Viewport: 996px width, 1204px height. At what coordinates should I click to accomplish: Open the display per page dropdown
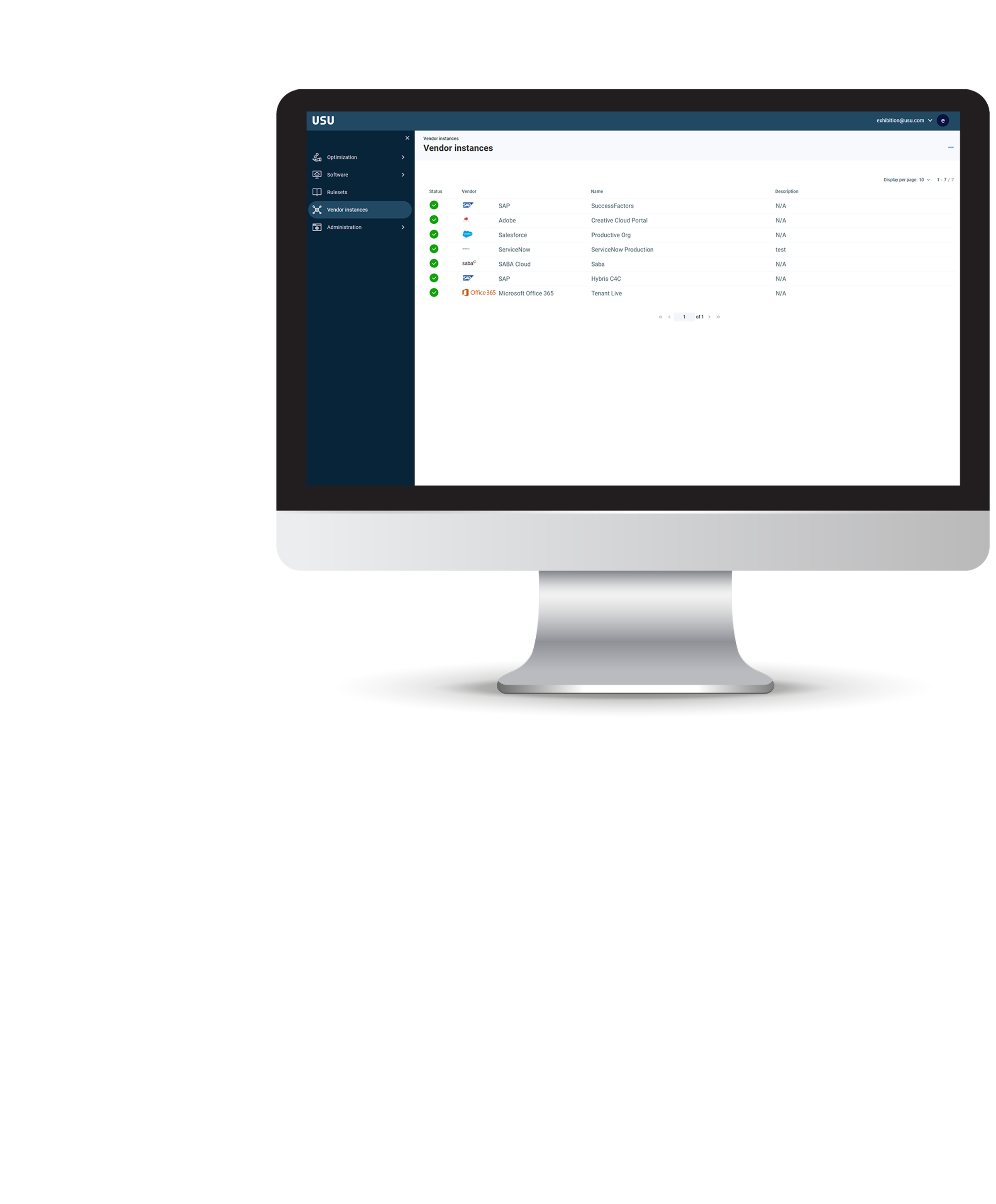tap(921, 179)
